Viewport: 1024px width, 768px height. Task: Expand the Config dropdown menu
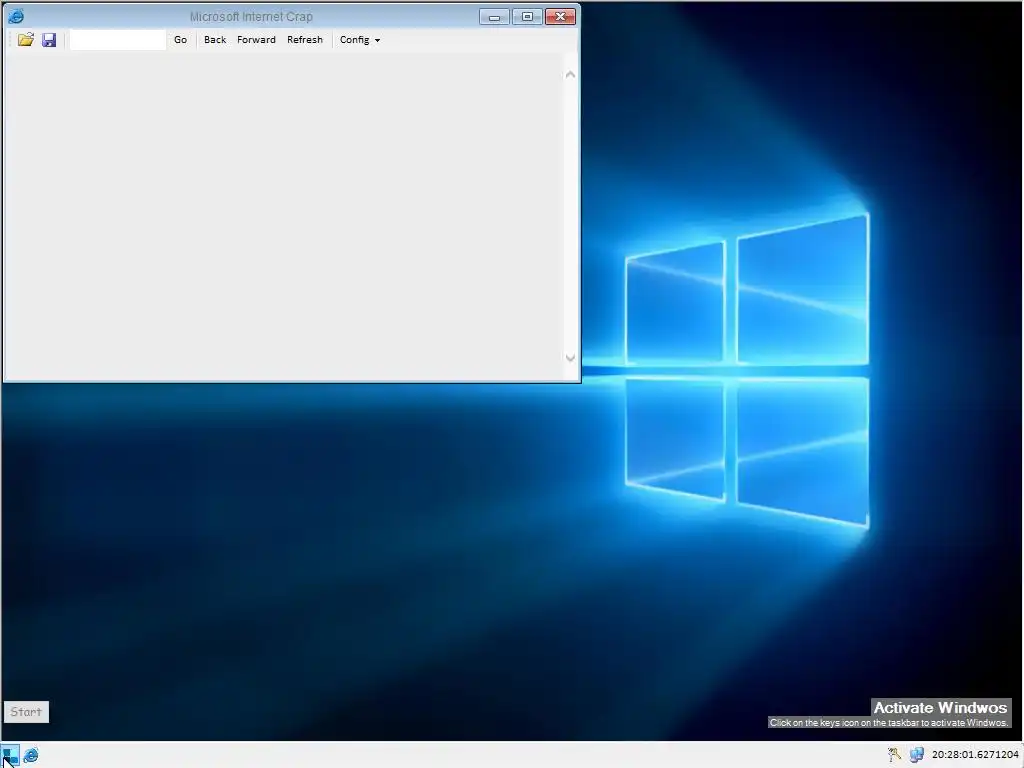click(x=360, y=40)
